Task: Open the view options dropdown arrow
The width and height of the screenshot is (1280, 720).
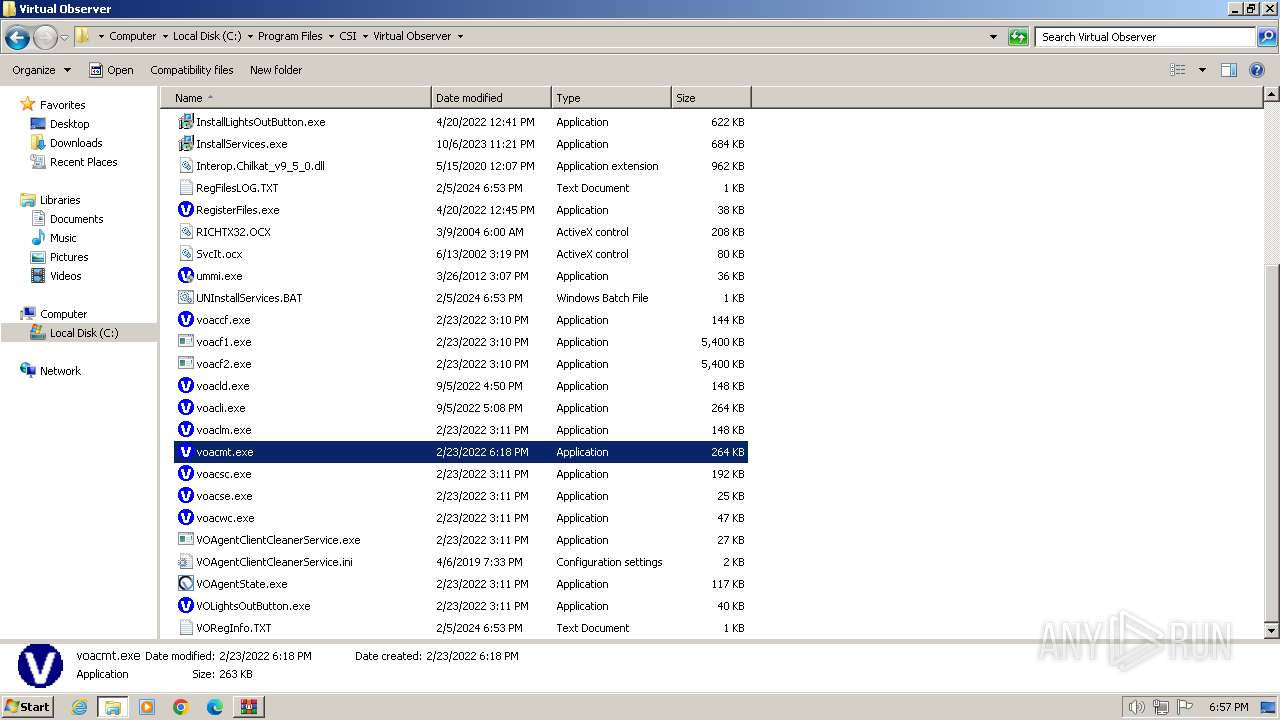Action: [1202, 70]
